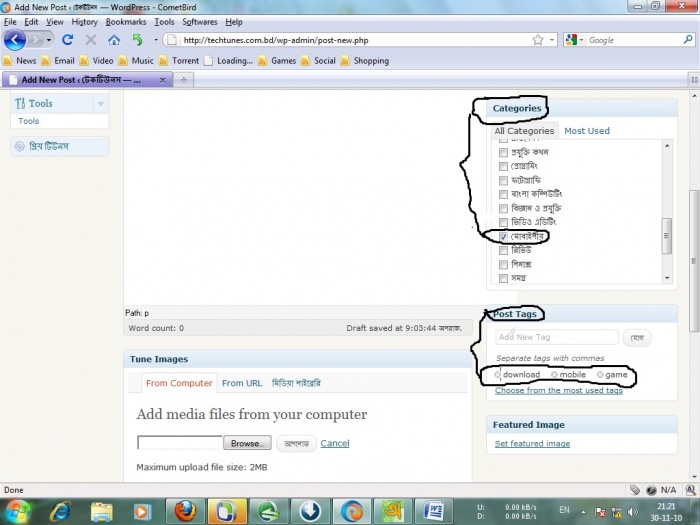
Task: Click the Windows Start orb
Action: [17, 512]
